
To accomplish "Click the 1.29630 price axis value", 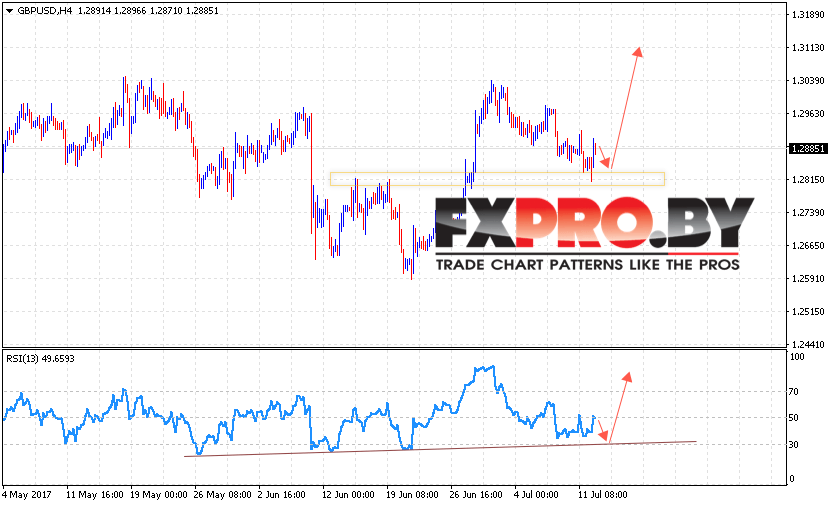I will 808,114.
